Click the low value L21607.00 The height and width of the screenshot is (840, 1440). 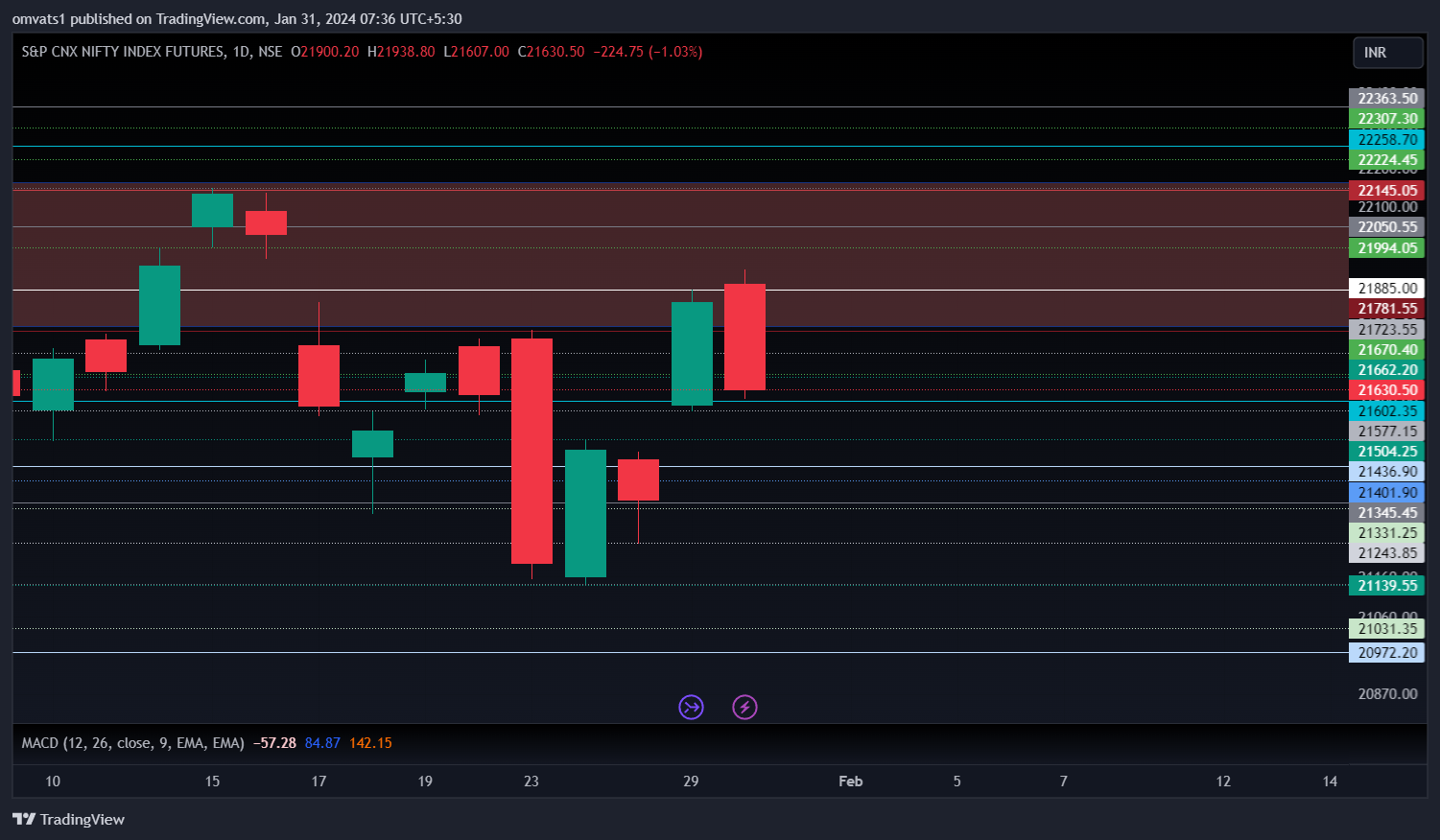pos(476,52)
